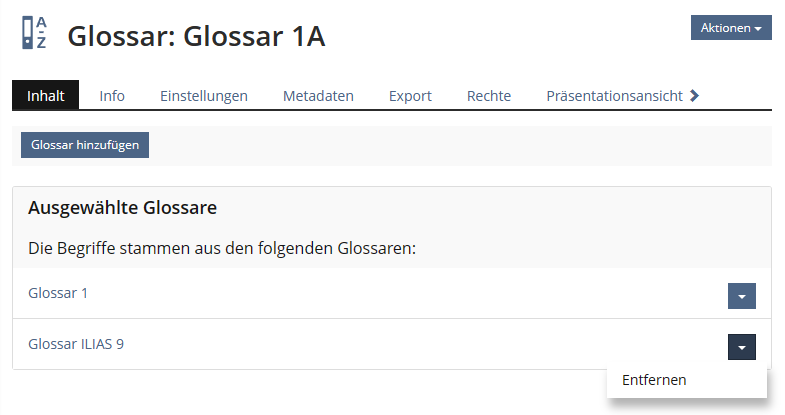Image resolution: width=785 pixels, height=415 pixels.
Task: Click the page title Glossar: Glossar 1A
Action: point(196,36)
